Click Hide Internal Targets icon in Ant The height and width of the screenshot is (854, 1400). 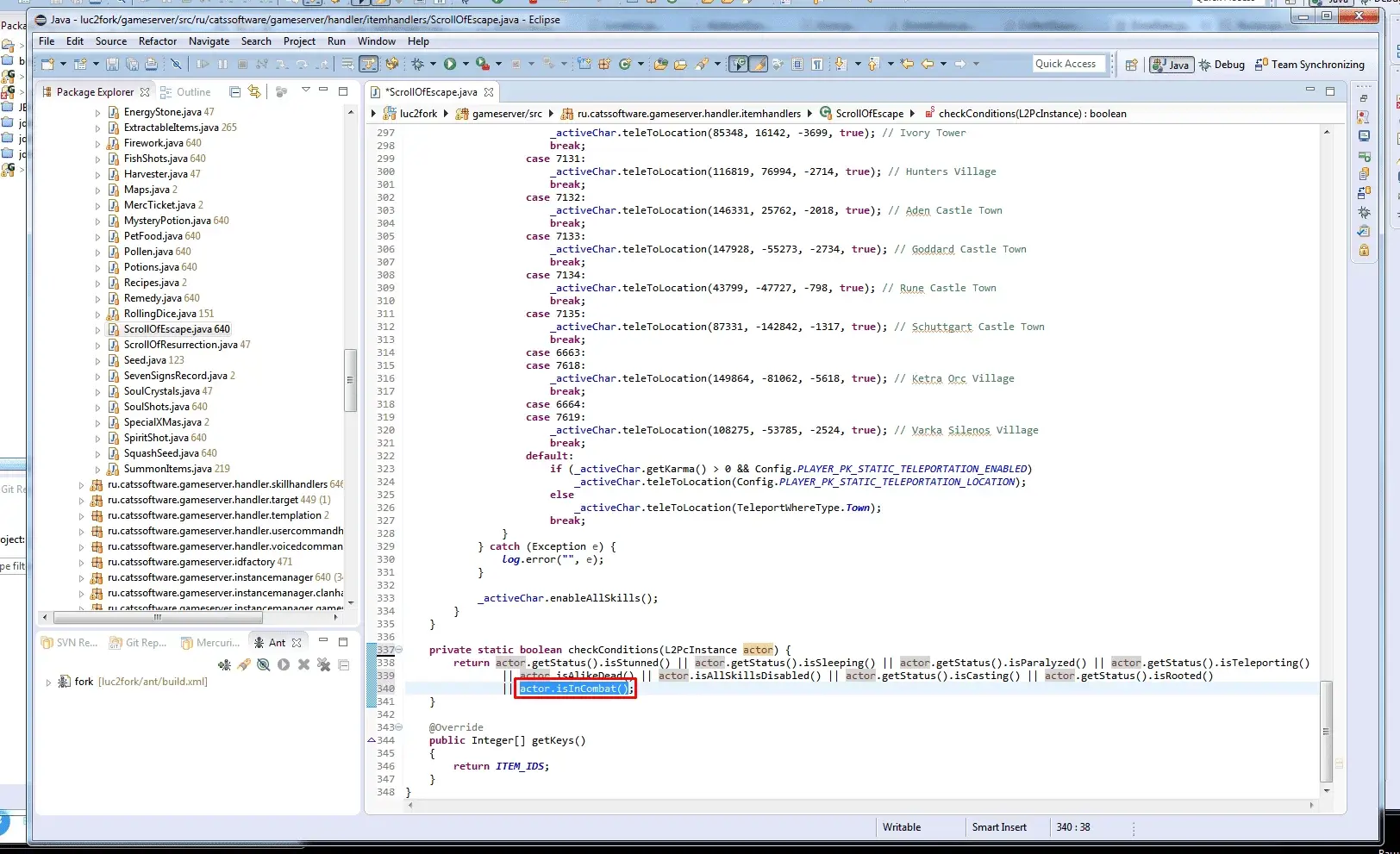[264, 664]
